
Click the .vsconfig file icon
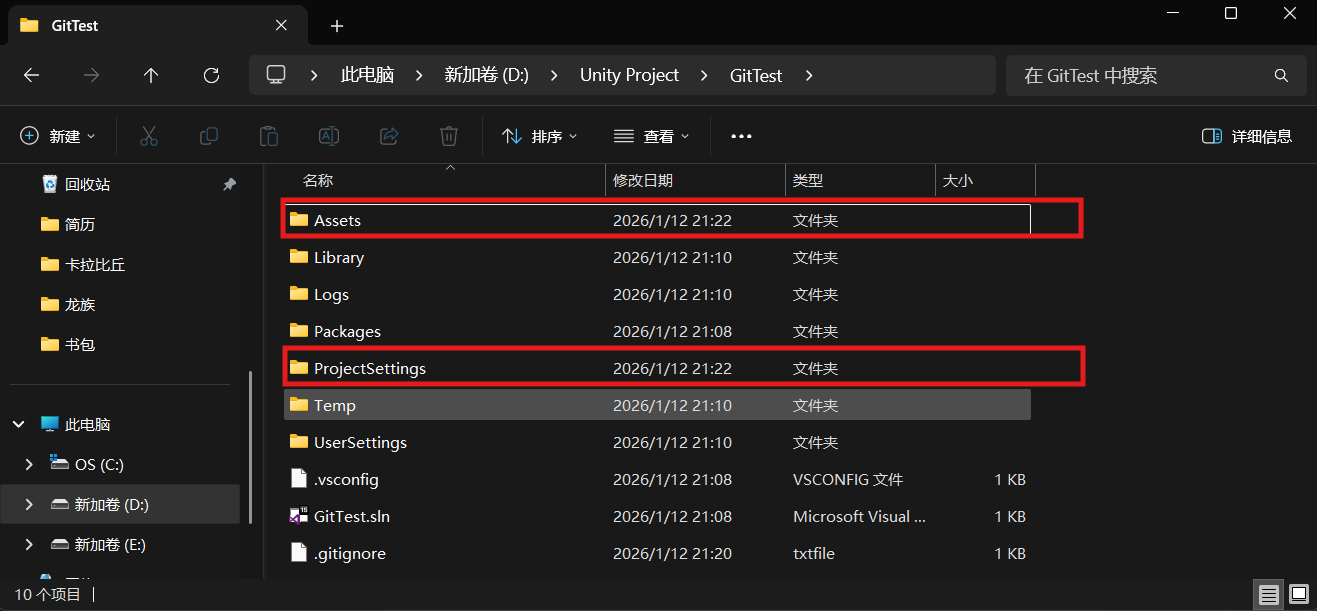(x=298, y=479)
